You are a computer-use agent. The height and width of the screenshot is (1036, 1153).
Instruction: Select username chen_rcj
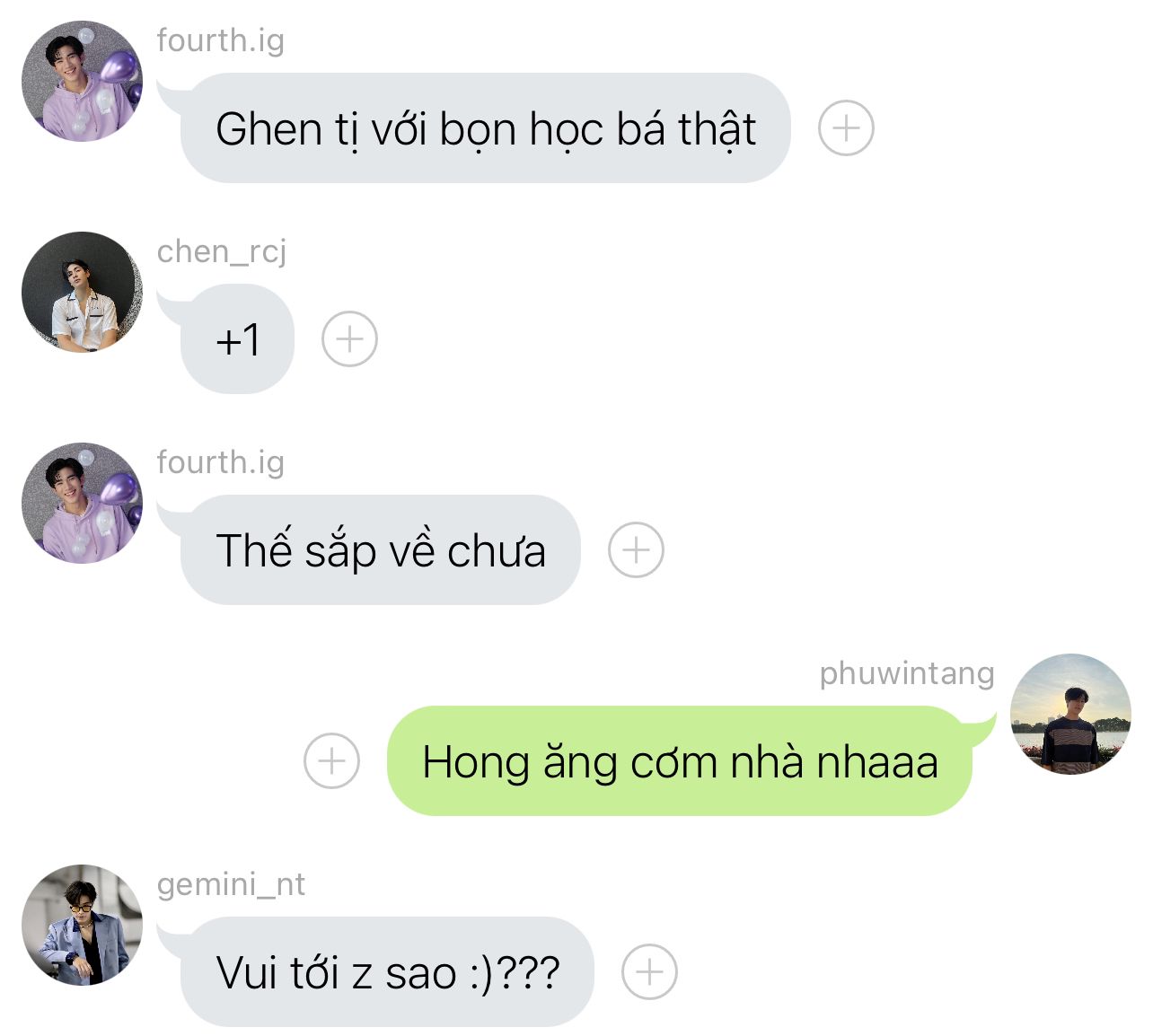[222, 252]
